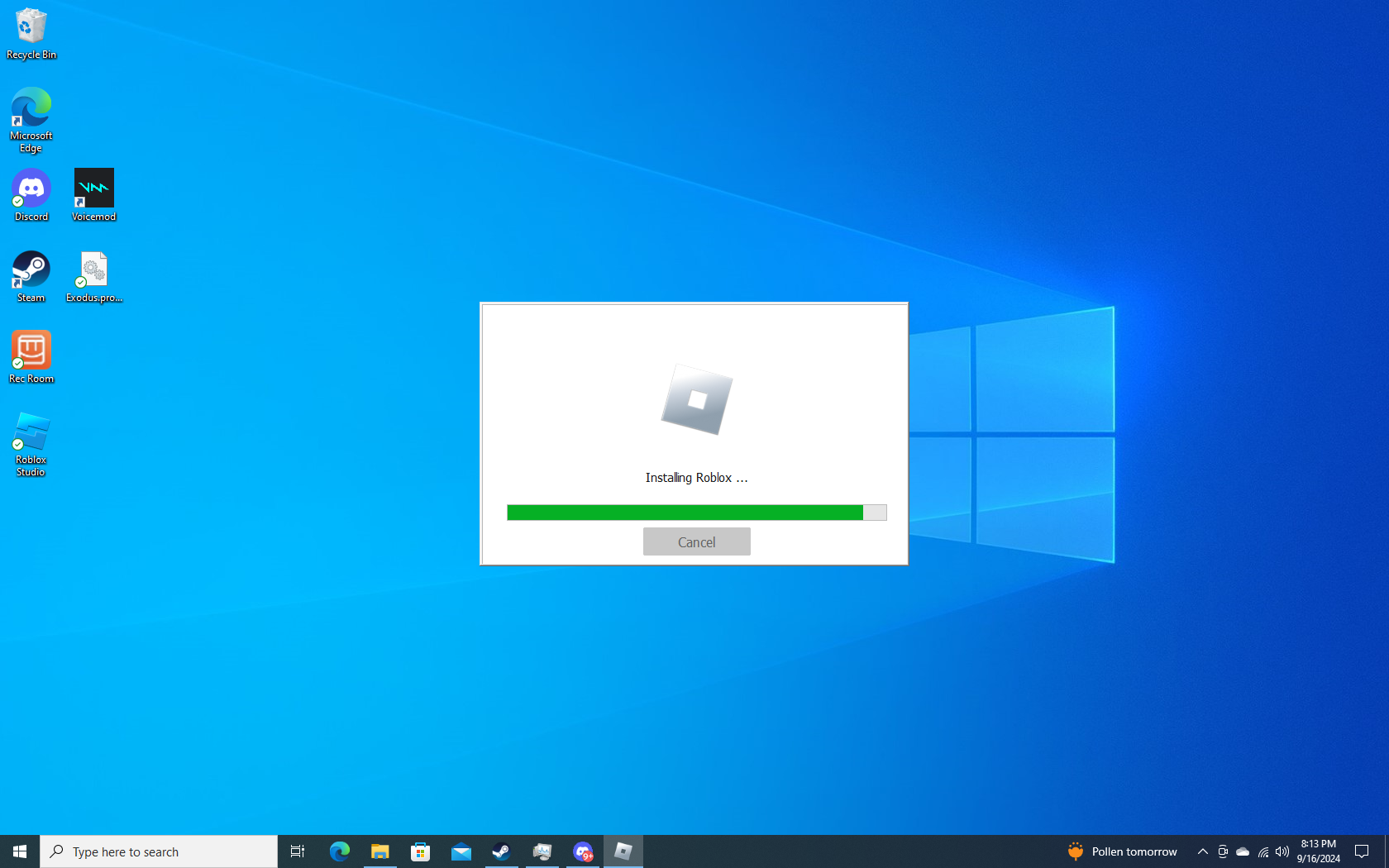Open the clock showing 8:13 PM
Image resolution: width=1389 pixels, height=868 pixels.
coord(1319,851)
